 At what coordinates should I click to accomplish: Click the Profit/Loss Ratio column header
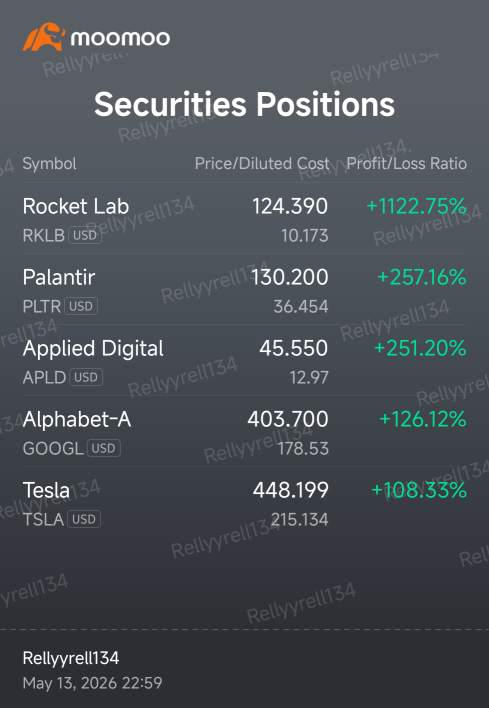(x=406, y=163)
